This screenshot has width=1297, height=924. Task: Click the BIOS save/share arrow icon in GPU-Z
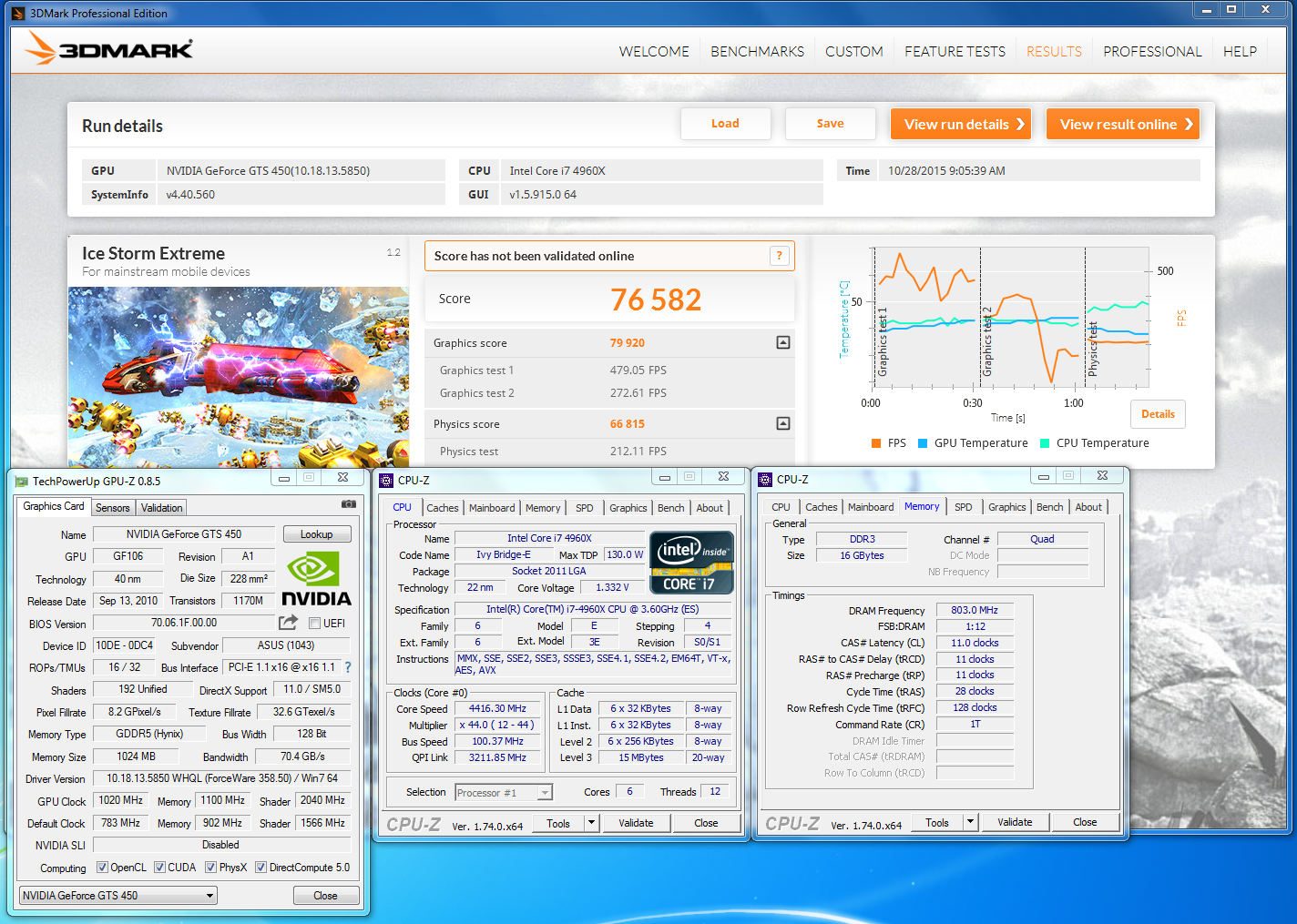tap(288, 623)
